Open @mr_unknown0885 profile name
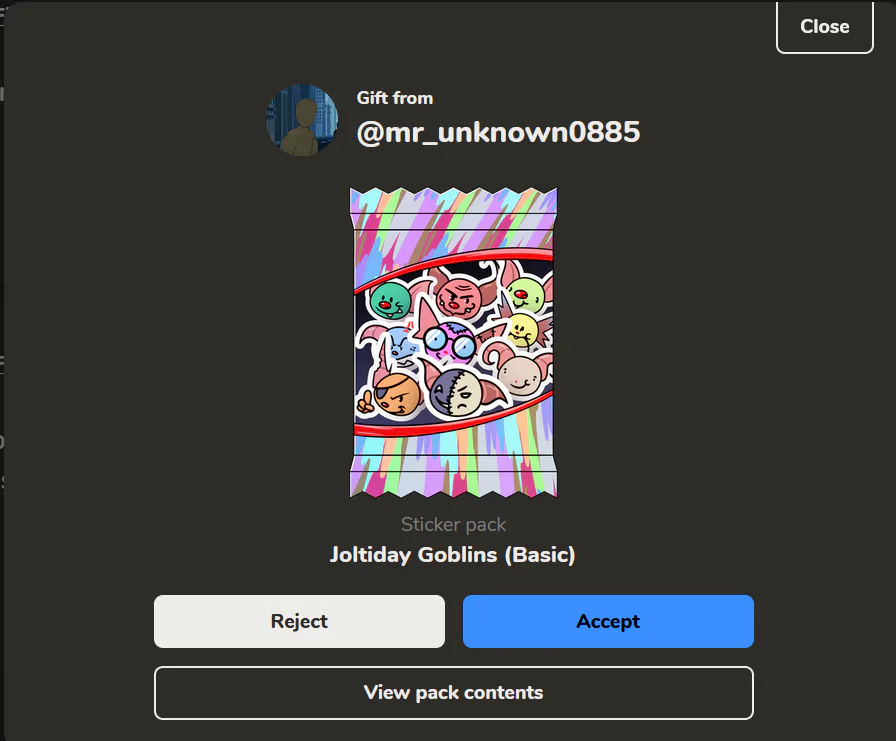896x741 pixels. click(498, 133)
